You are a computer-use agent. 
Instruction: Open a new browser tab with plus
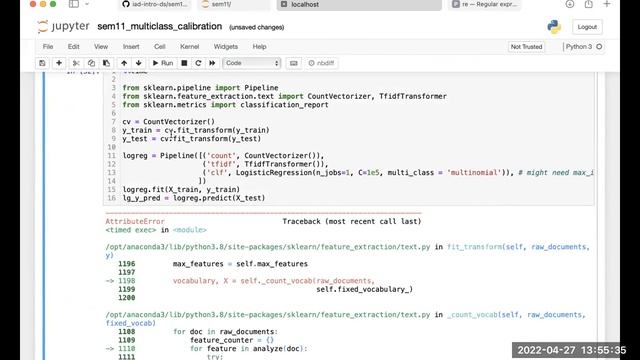607,4
